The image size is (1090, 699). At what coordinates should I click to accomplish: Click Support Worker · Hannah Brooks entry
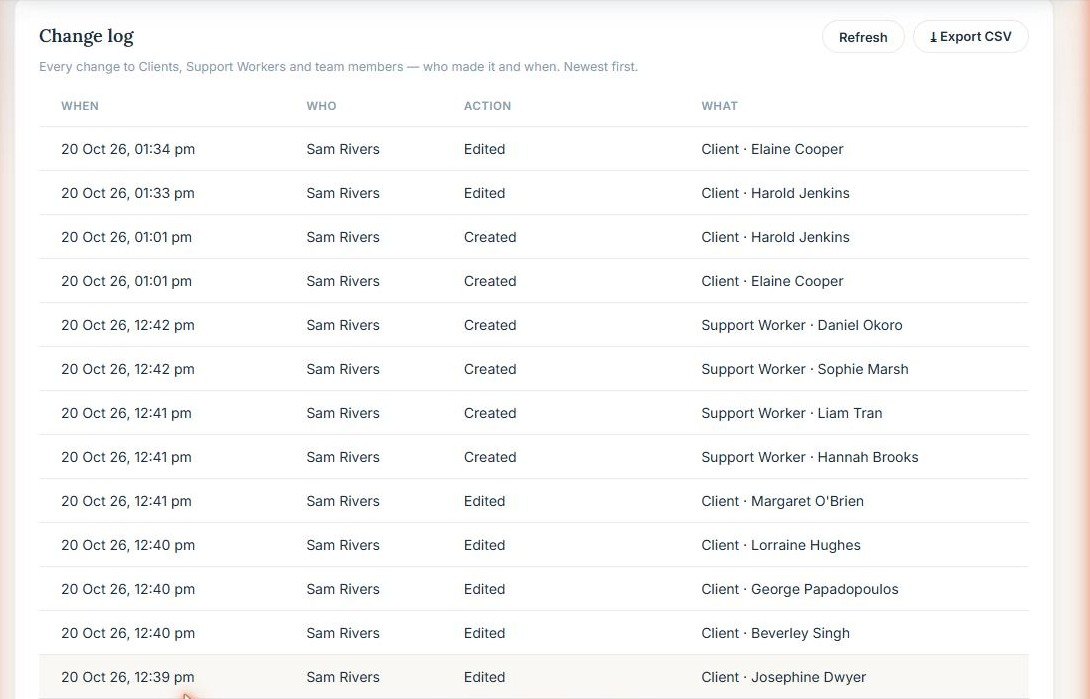coord(810,457)
